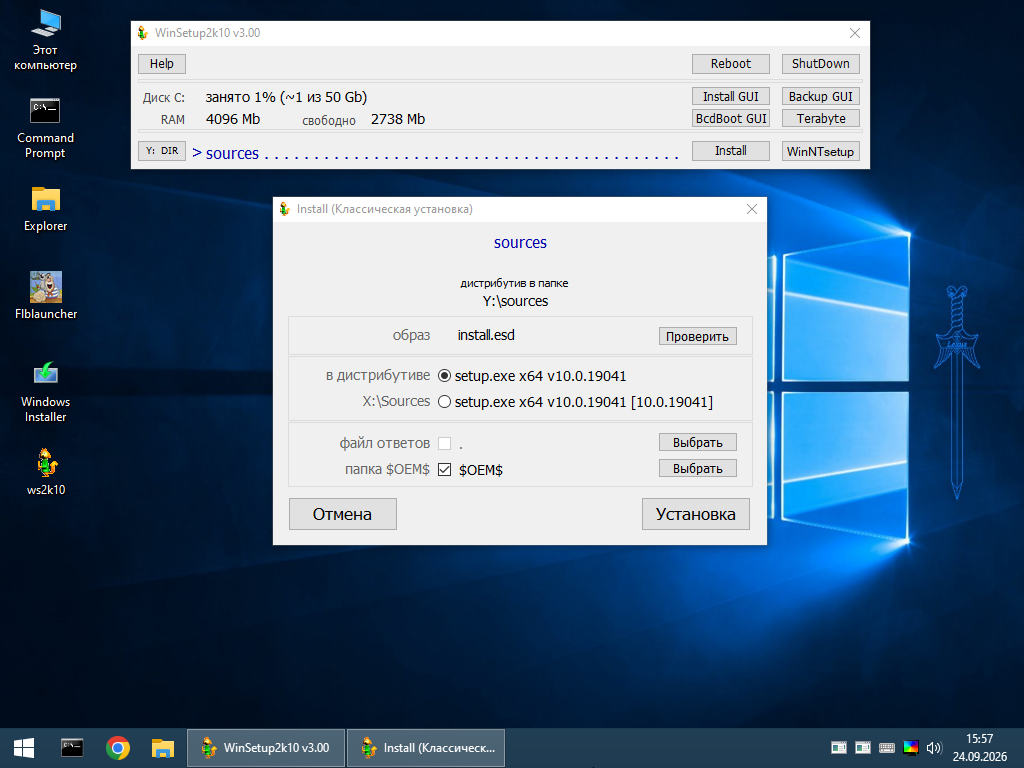Screen dimensions: 1024x768
Task: Click the Y: DIR button
Action: [x=162, y=151]
